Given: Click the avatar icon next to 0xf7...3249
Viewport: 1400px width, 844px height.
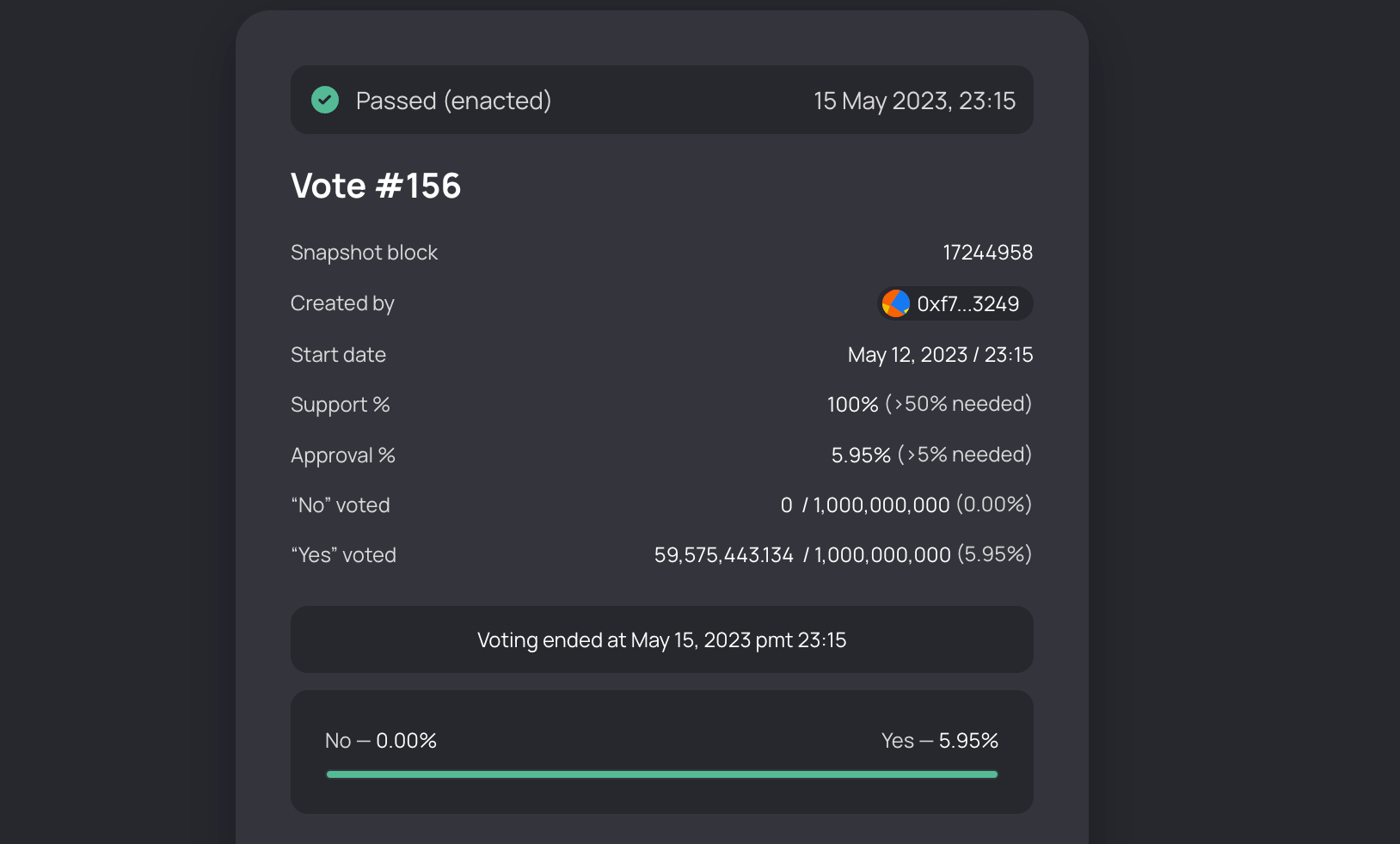Looking at the screenshot, I should pyautogui.click(x=895, y=303).
